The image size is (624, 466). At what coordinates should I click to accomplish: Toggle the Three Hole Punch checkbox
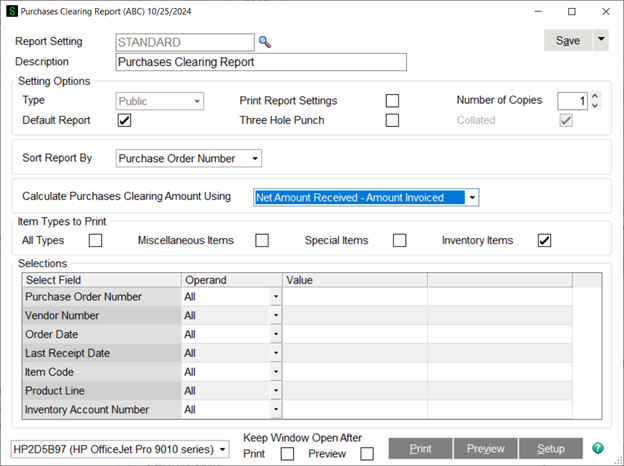392,121
